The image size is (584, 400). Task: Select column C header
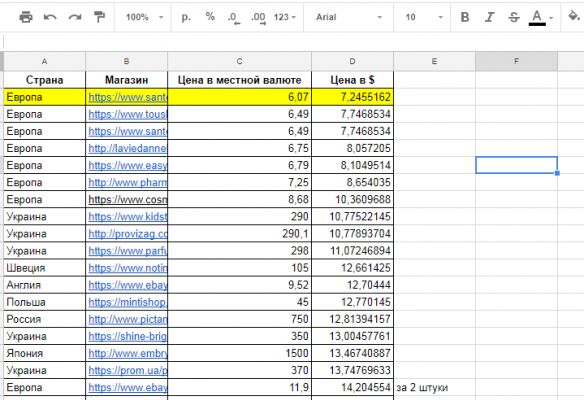point(239,61)
